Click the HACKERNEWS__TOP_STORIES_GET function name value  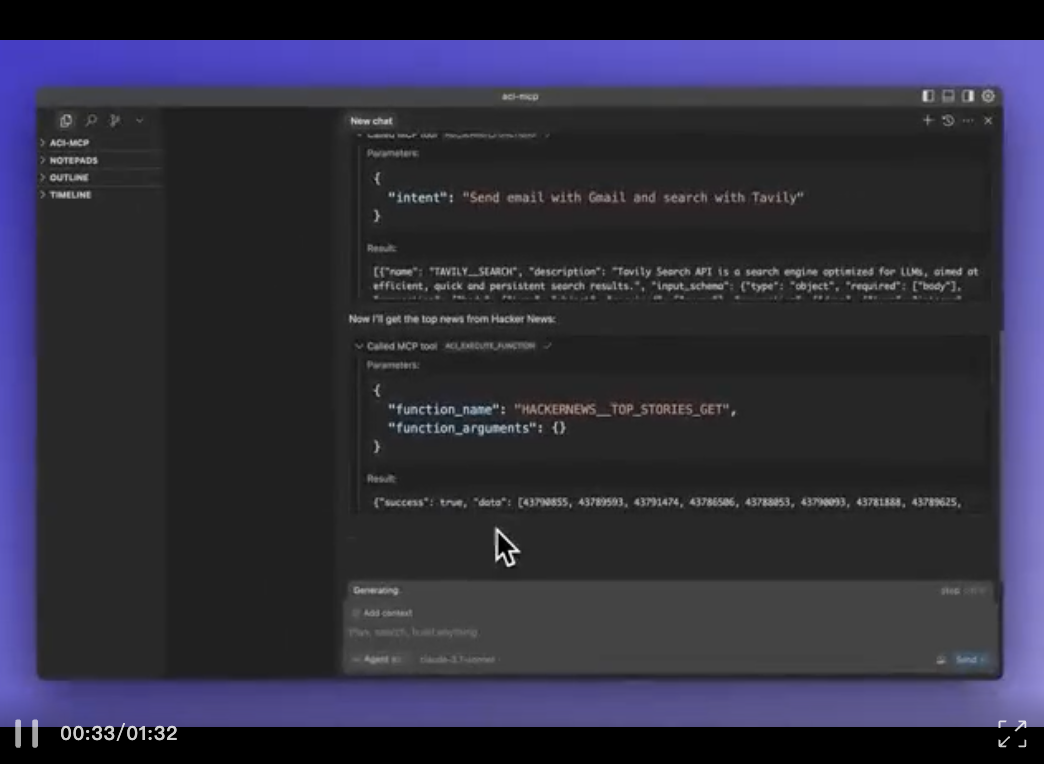(x=622, y=410)
